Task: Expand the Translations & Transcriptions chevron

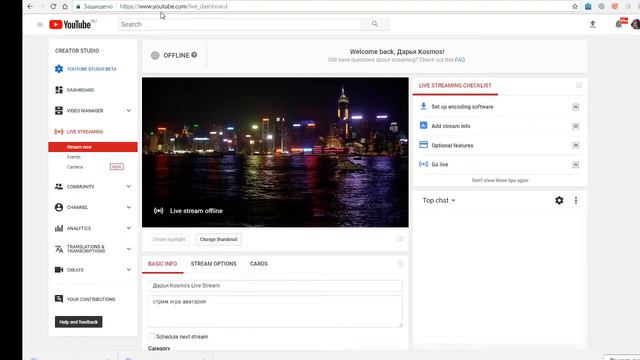Action: (x=129, y=249)
